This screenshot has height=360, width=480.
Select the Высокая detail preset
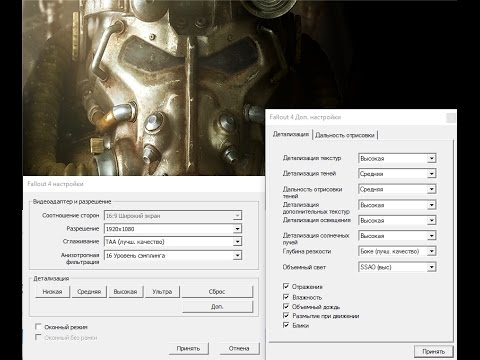pyautogui.click(x=125, y=292)
